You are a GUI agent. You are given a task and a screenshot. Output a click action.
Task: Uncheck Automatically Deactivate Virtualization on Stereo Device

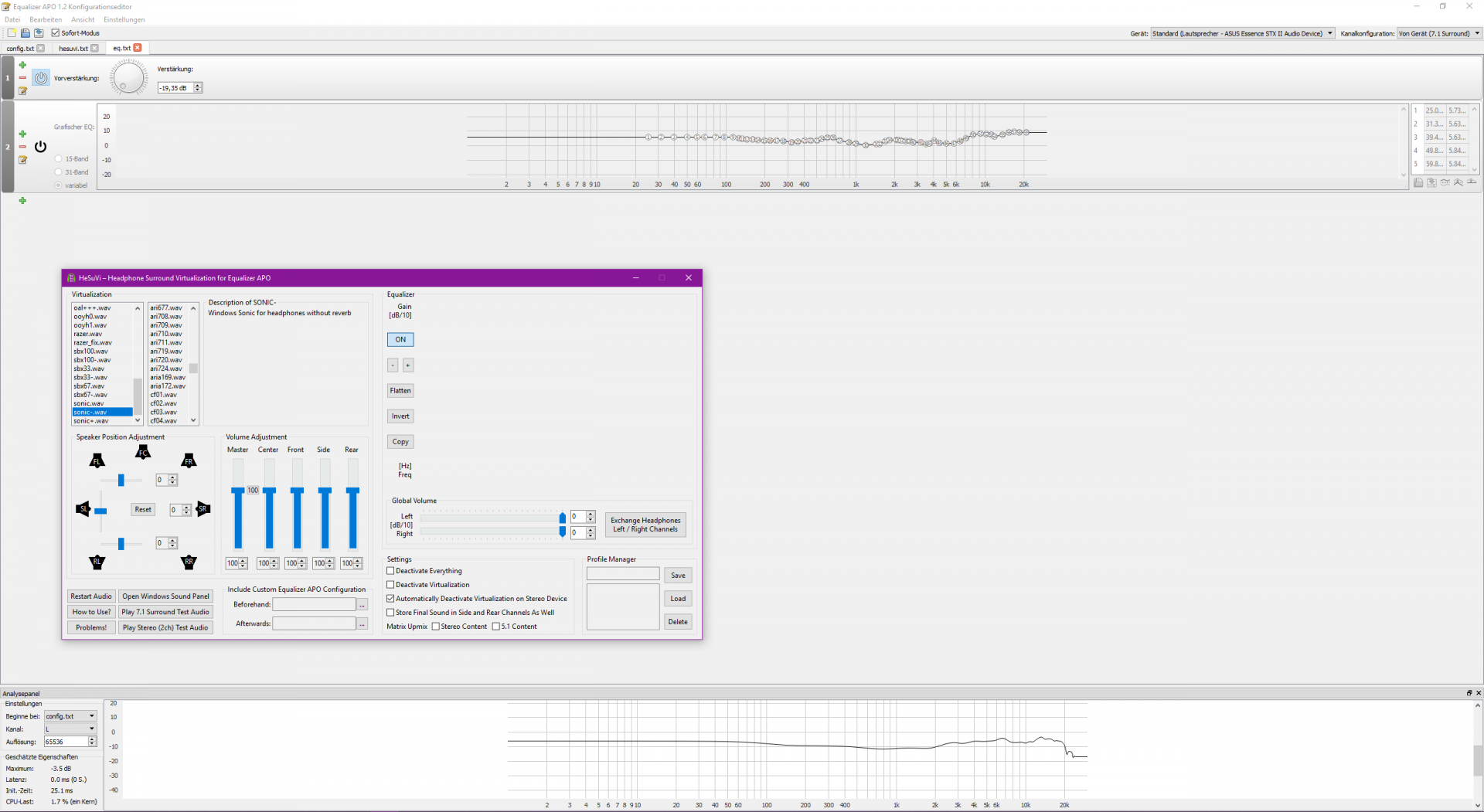tap(390, 599)
